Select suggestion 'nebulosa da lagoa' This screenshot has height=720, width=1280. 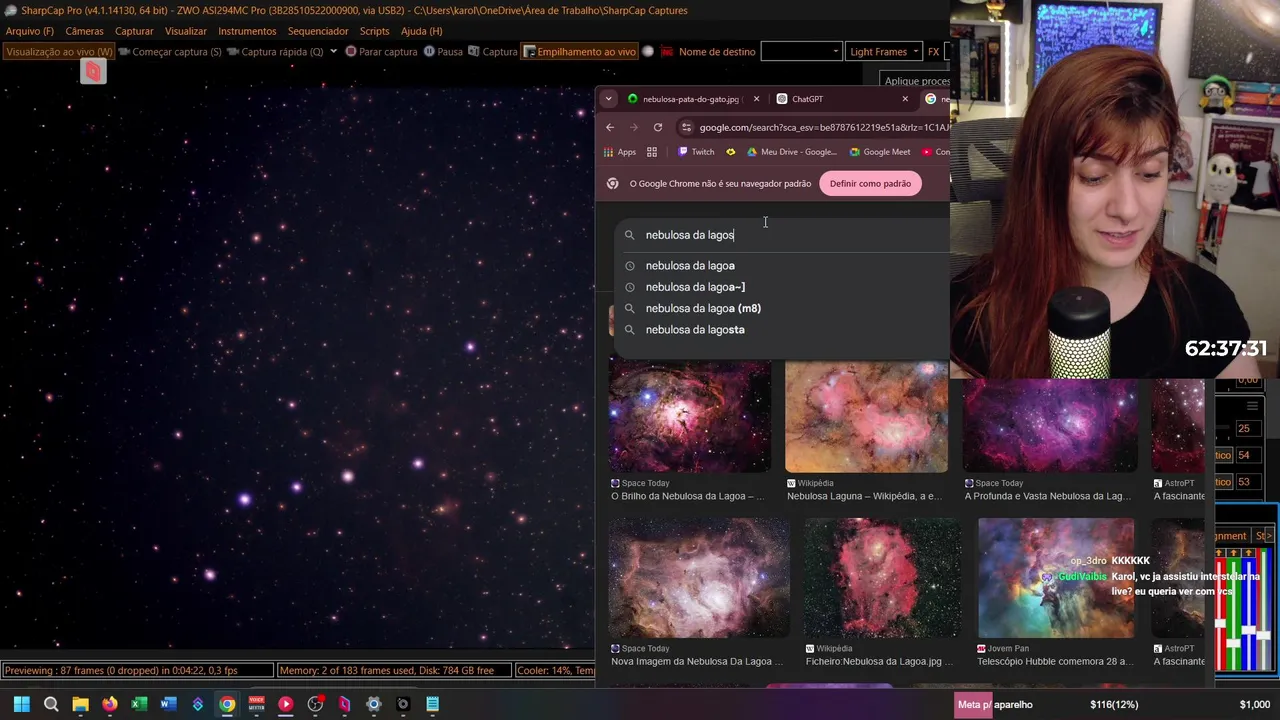point(690,266)
